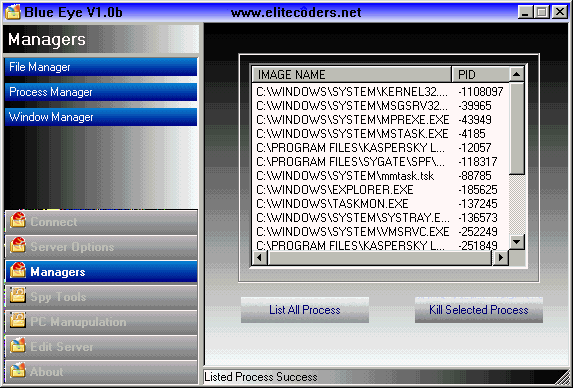Viewport: 573px width, 388px height.
Task: Click the Blue Eye title bar icon
Action: 13,12
